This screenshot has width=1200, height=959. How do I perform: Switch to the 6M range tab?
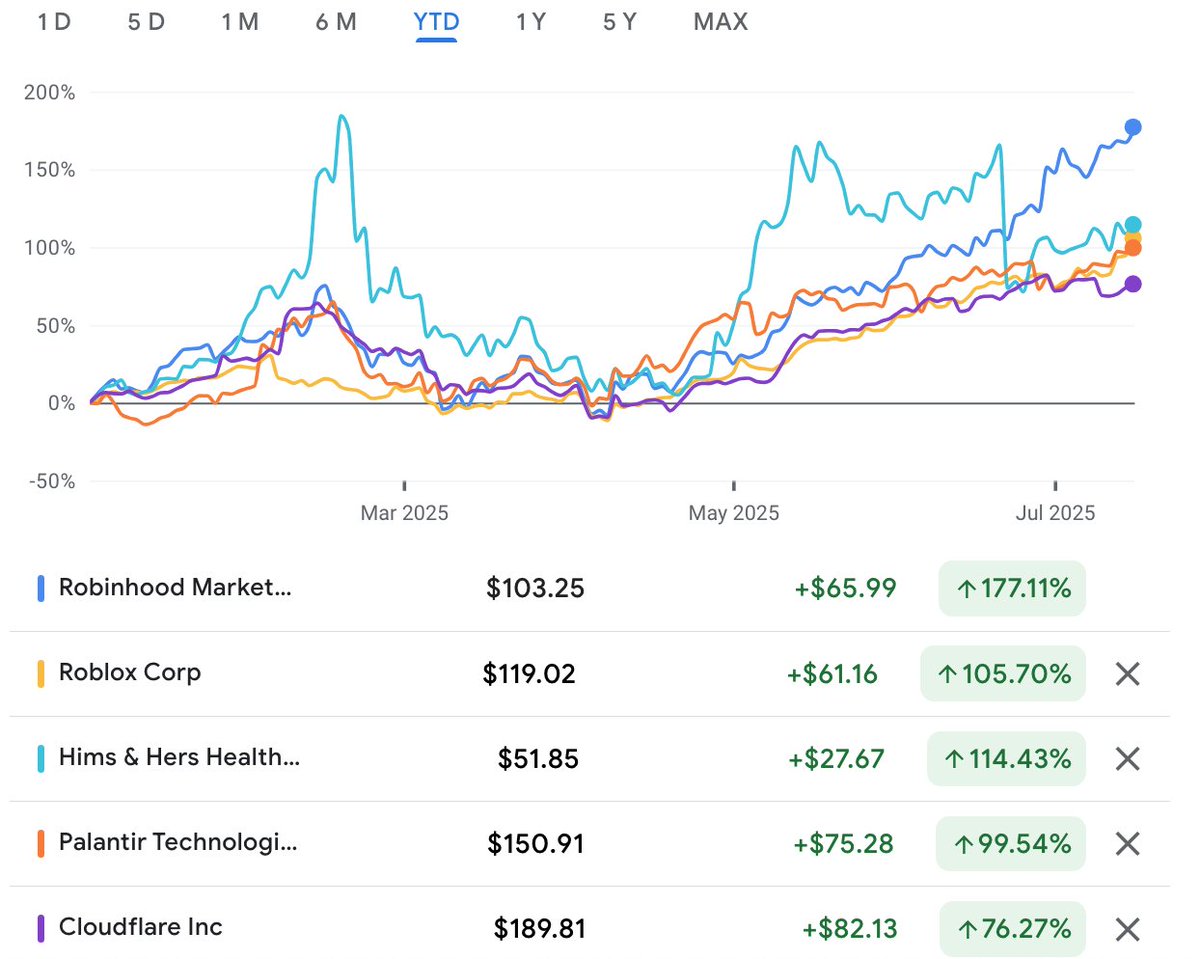[336, 21]
